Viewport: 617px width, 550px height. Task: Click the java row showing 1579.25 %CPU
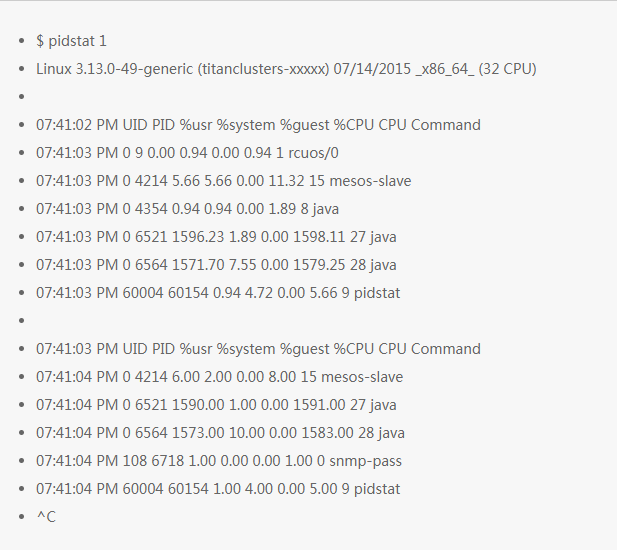coord(216,265)
